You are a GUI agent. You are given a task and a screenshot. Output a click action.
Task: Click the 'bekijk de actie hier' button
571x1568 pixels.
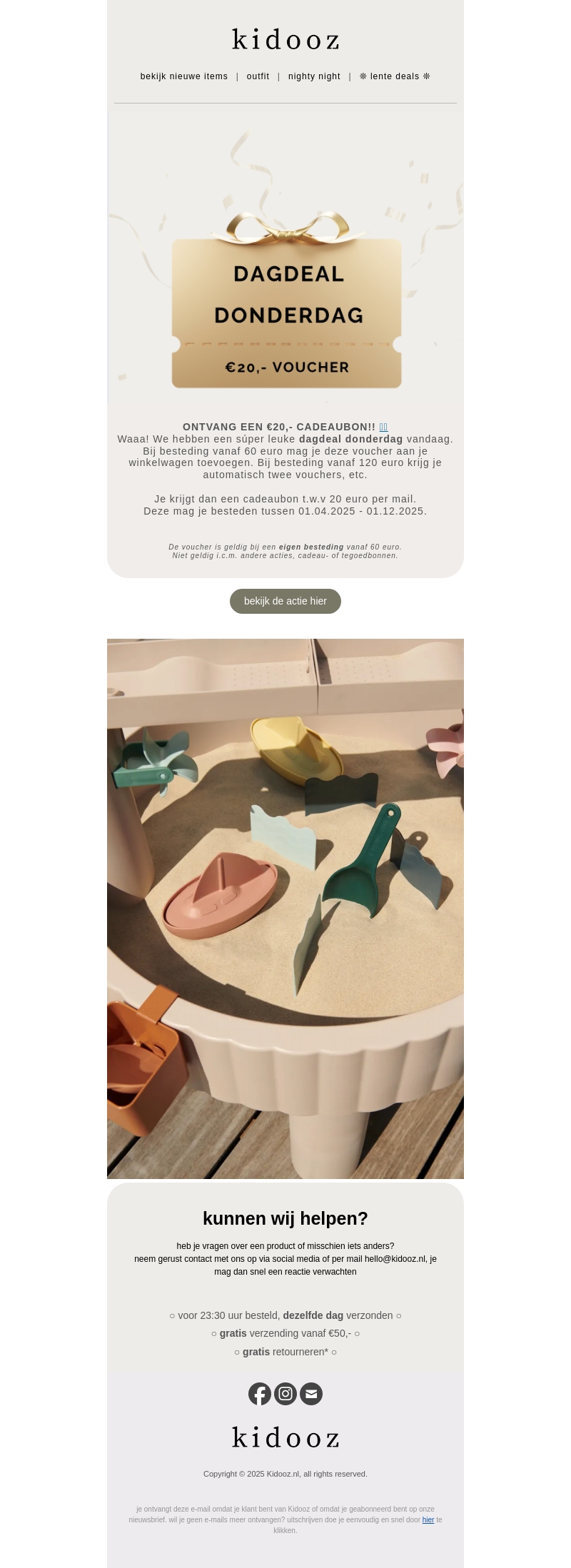pos(285,601)
